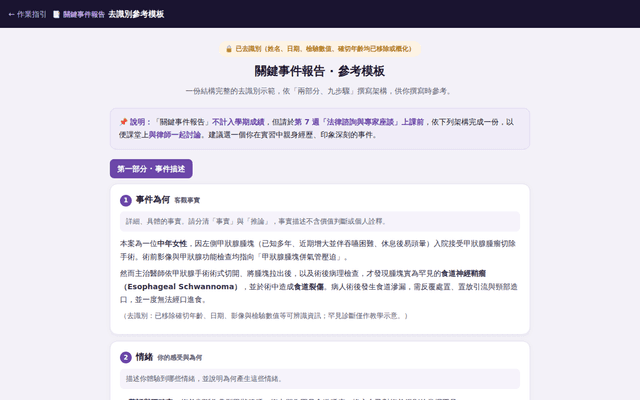The image size is (640, 400).
Task: Click the number 1 circle badge
Action: coord(126,200)
